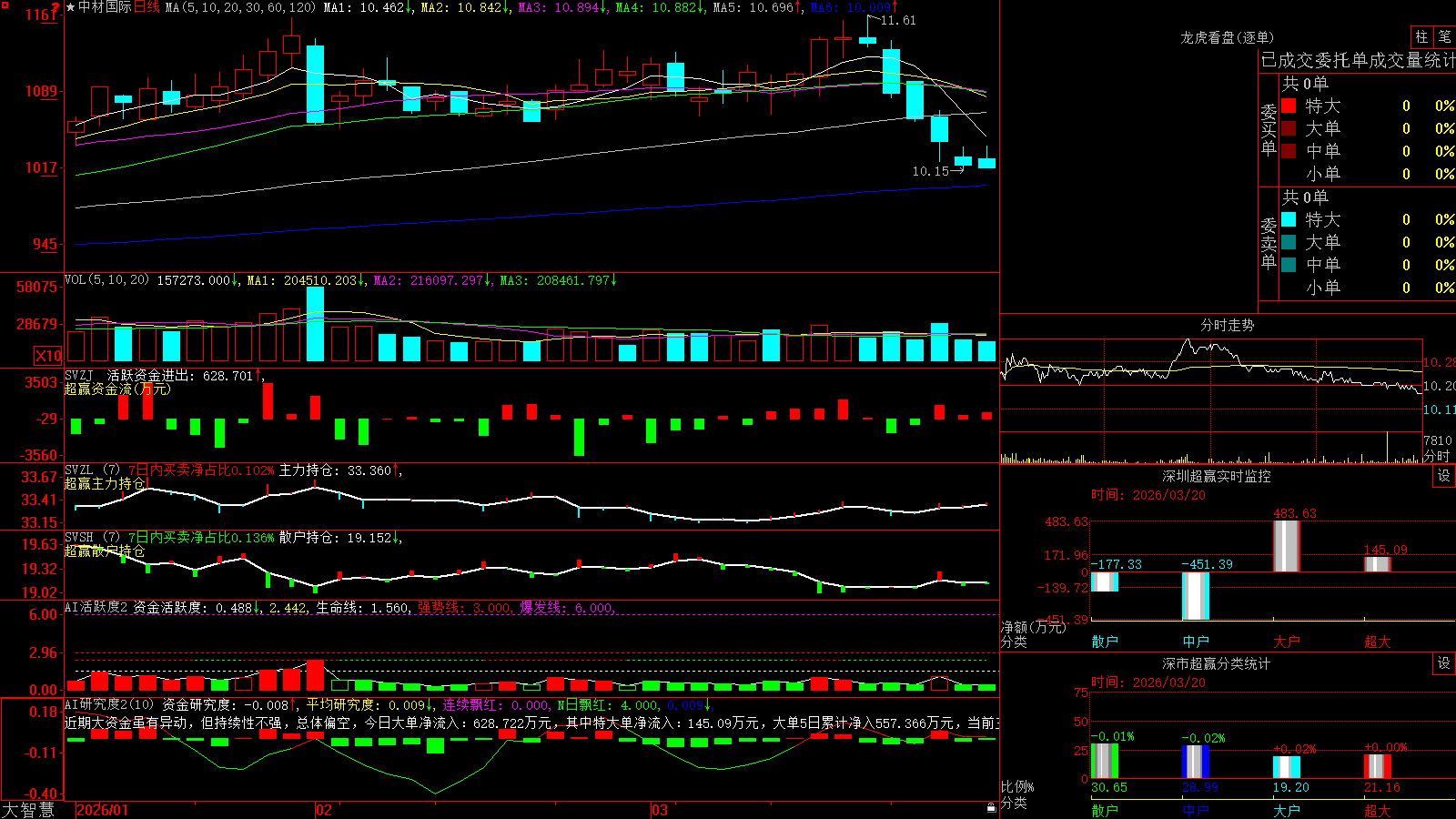The height and width of the screenshot is (819, 1456).
Task: Click the 超赢散户持仓 yellow label
Action: click(x=105, y=551)
